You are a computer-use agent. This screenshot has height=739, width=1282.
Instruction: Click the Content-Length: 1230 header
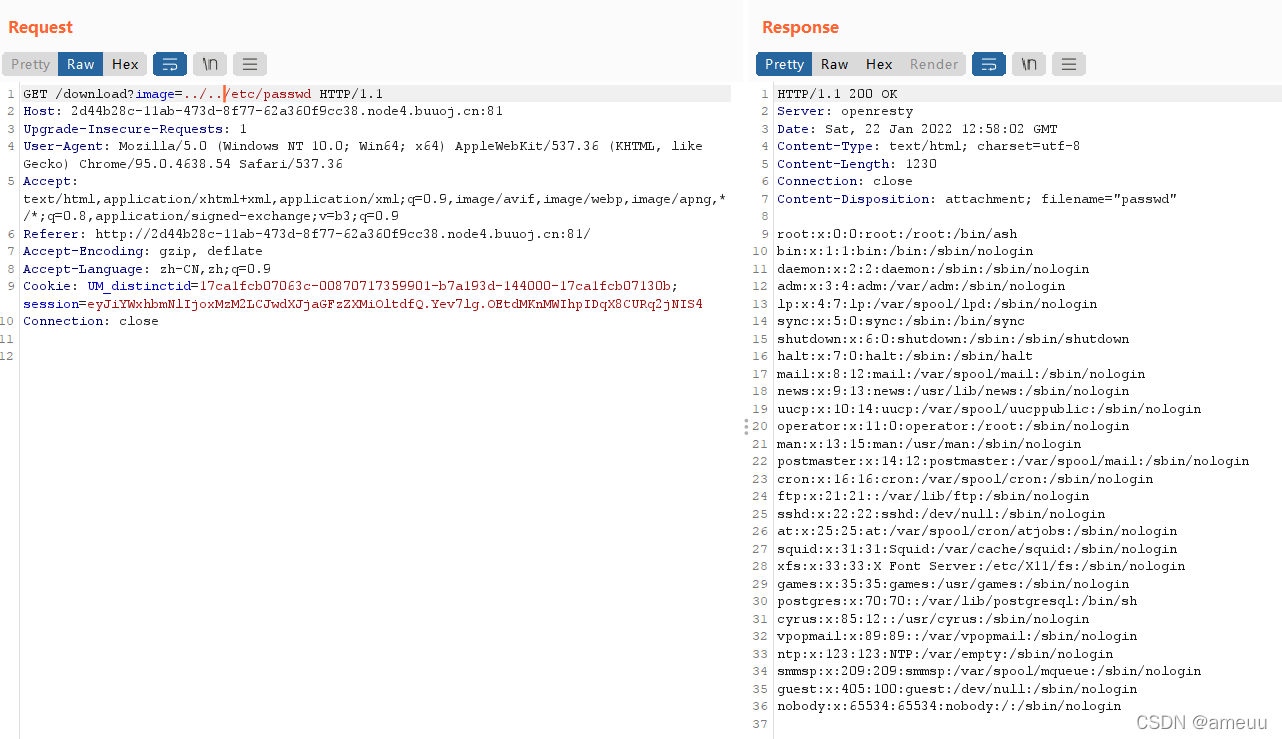857,164
